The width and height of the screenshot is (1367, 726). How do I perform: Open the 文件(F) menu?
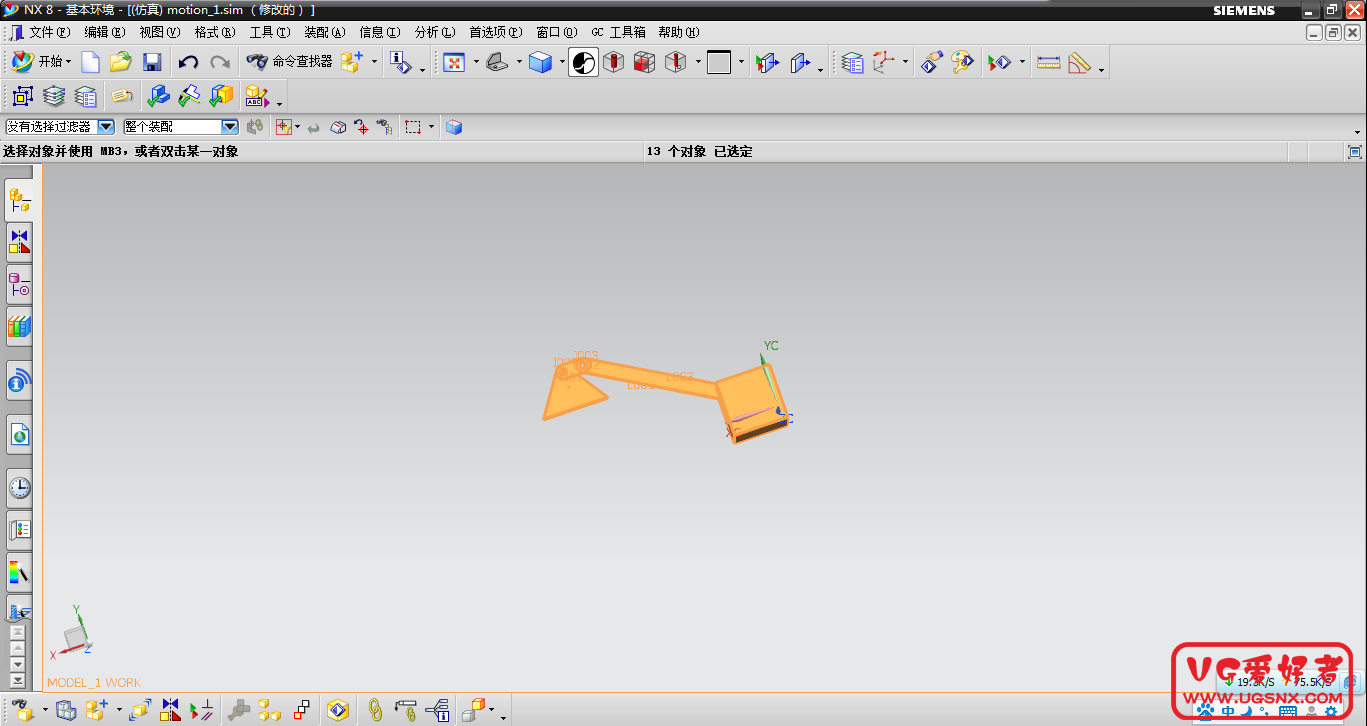coord(49,32)
